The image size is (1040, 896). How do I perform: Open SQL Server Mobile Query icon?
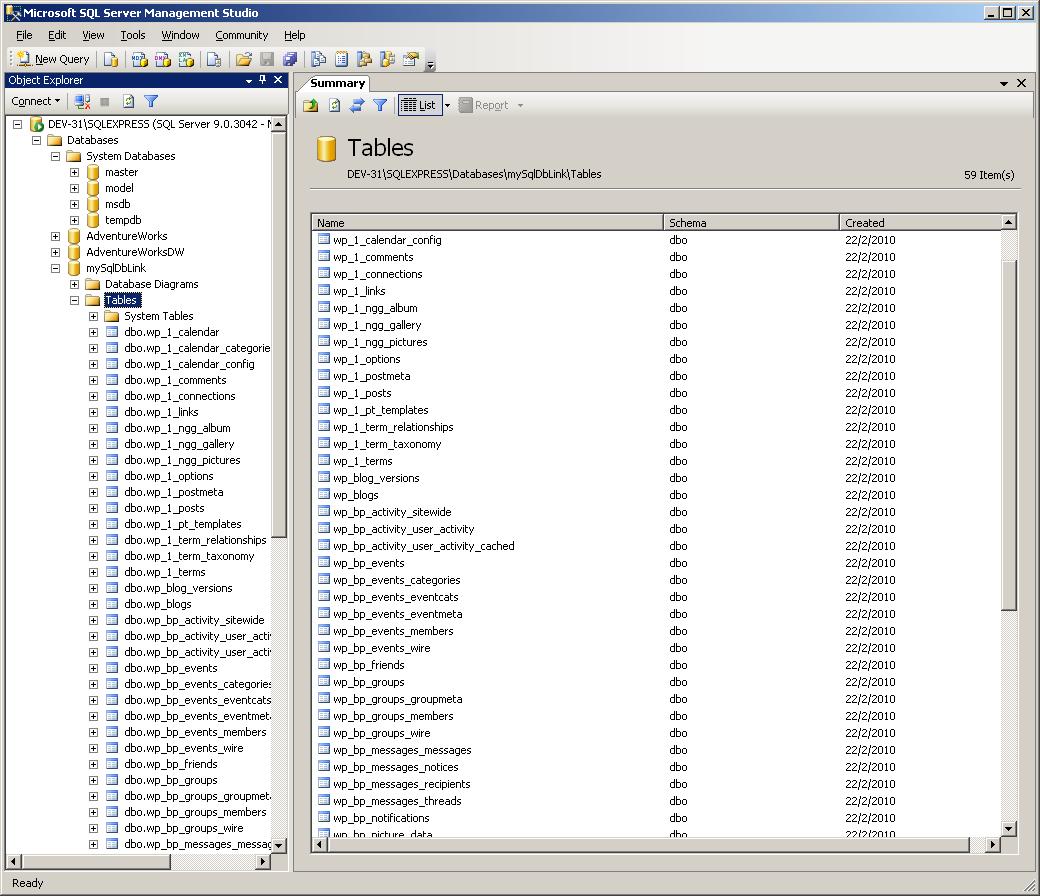coord(214,60)
